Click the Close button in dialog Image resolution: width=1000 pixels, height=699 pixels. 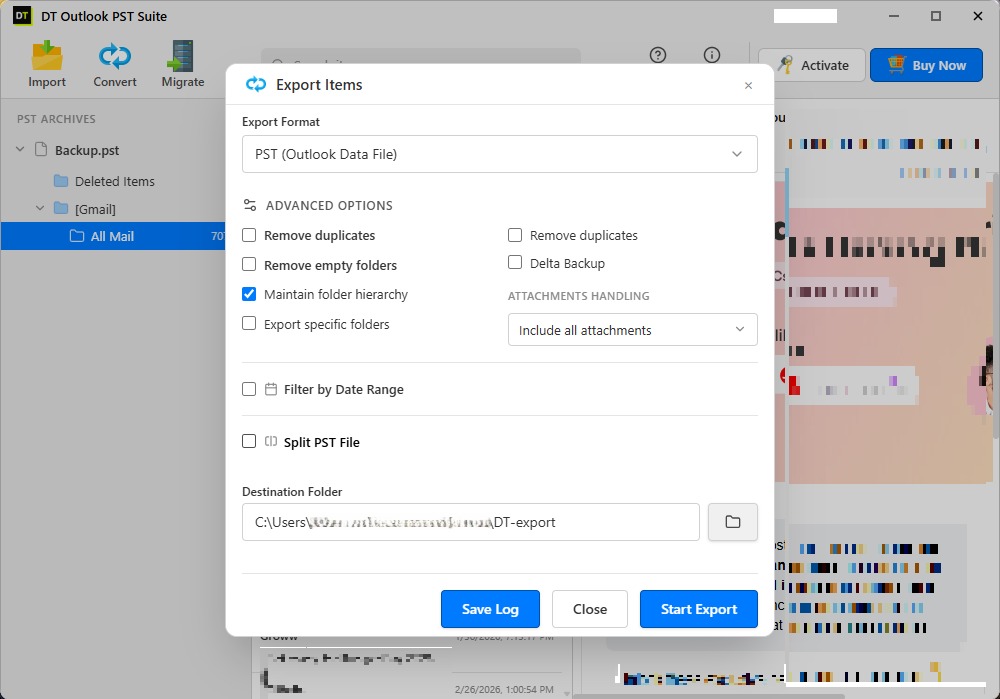click(x=589, y=609)
